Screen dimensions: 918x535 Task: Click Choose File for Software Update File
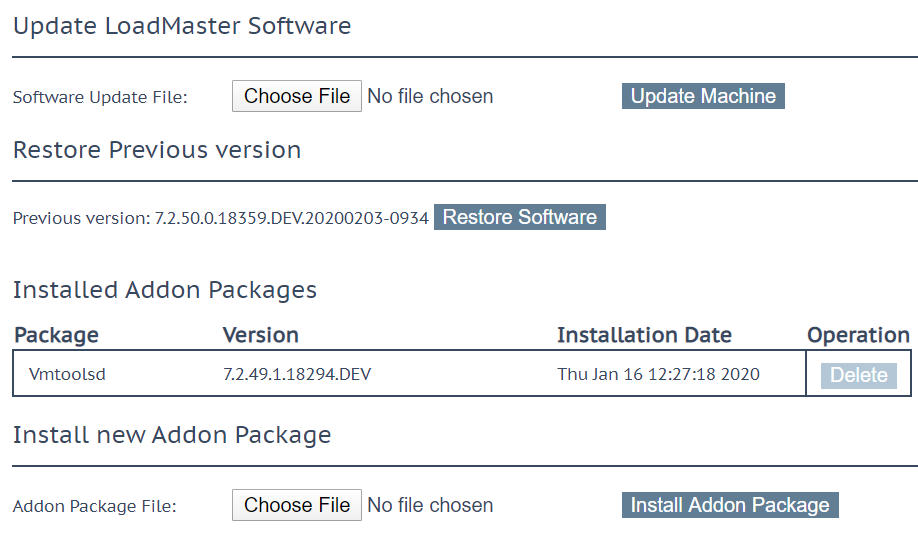(297, 96)
